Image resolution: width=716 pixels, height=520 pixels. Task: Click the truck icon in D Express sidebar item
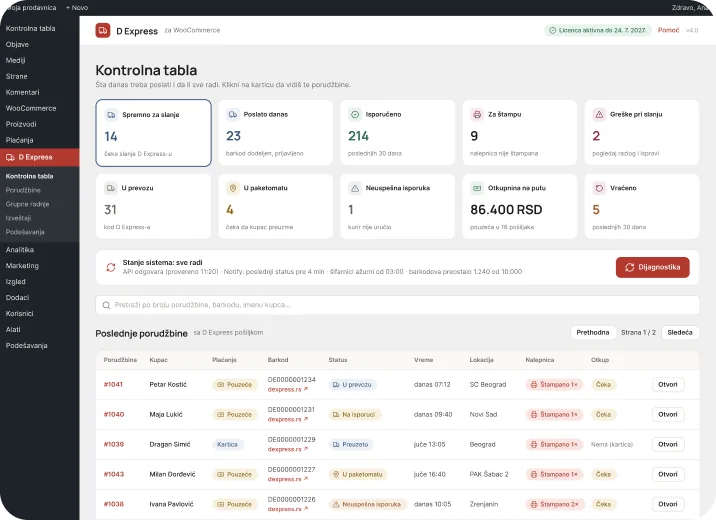[x=10, y=158]
